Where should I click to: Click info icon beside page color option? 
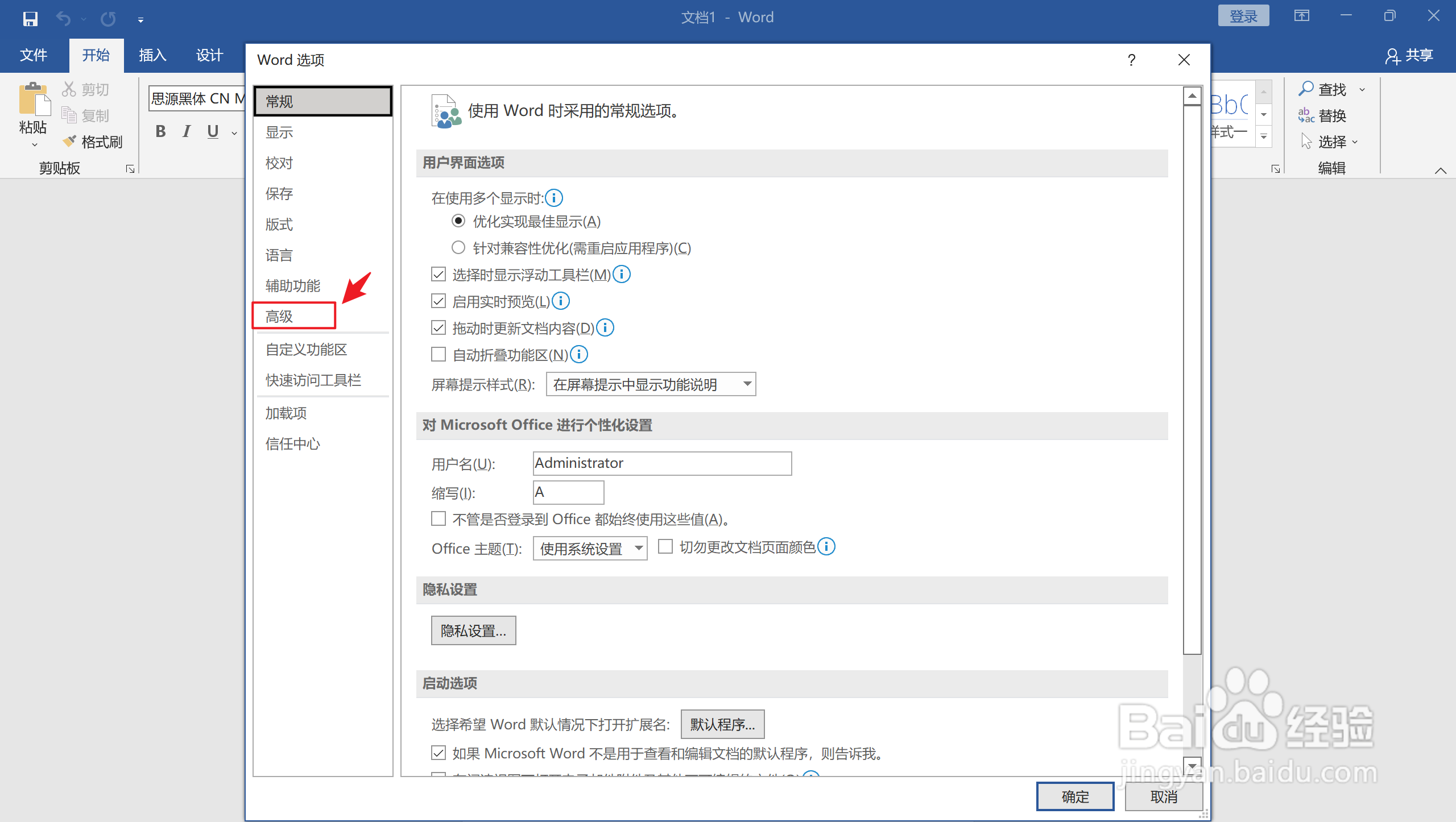(826, 546)
